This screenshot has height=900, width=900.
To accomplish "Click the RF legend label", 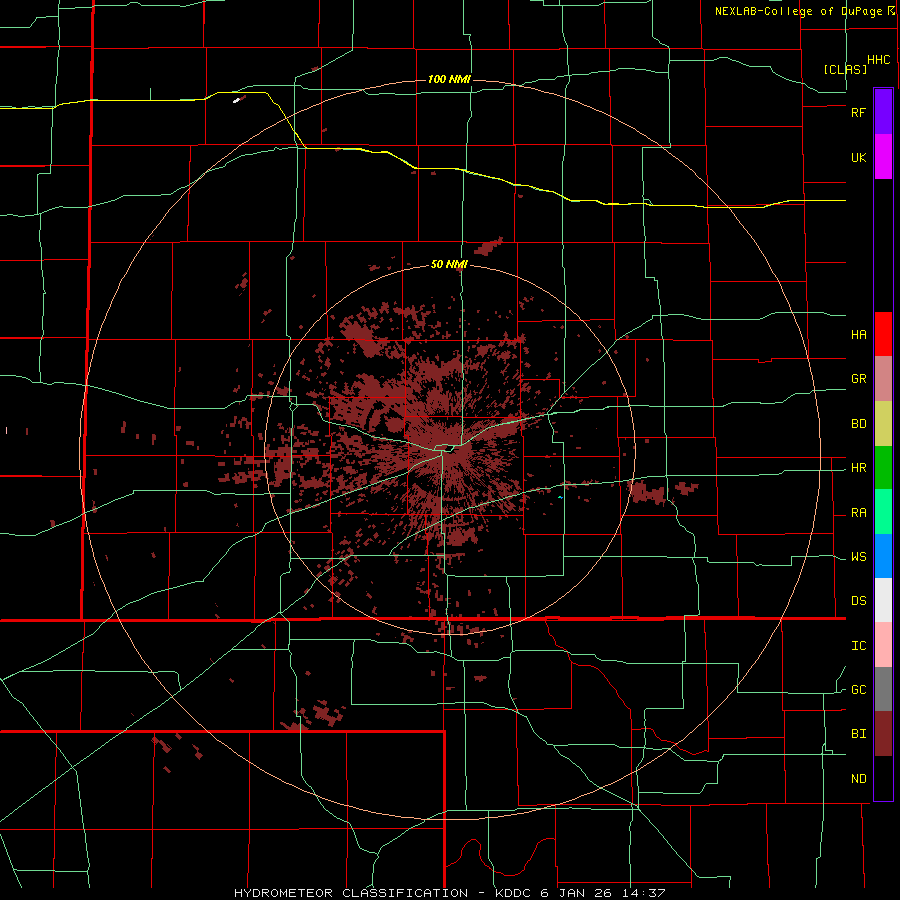I will (x=859, y=112).
